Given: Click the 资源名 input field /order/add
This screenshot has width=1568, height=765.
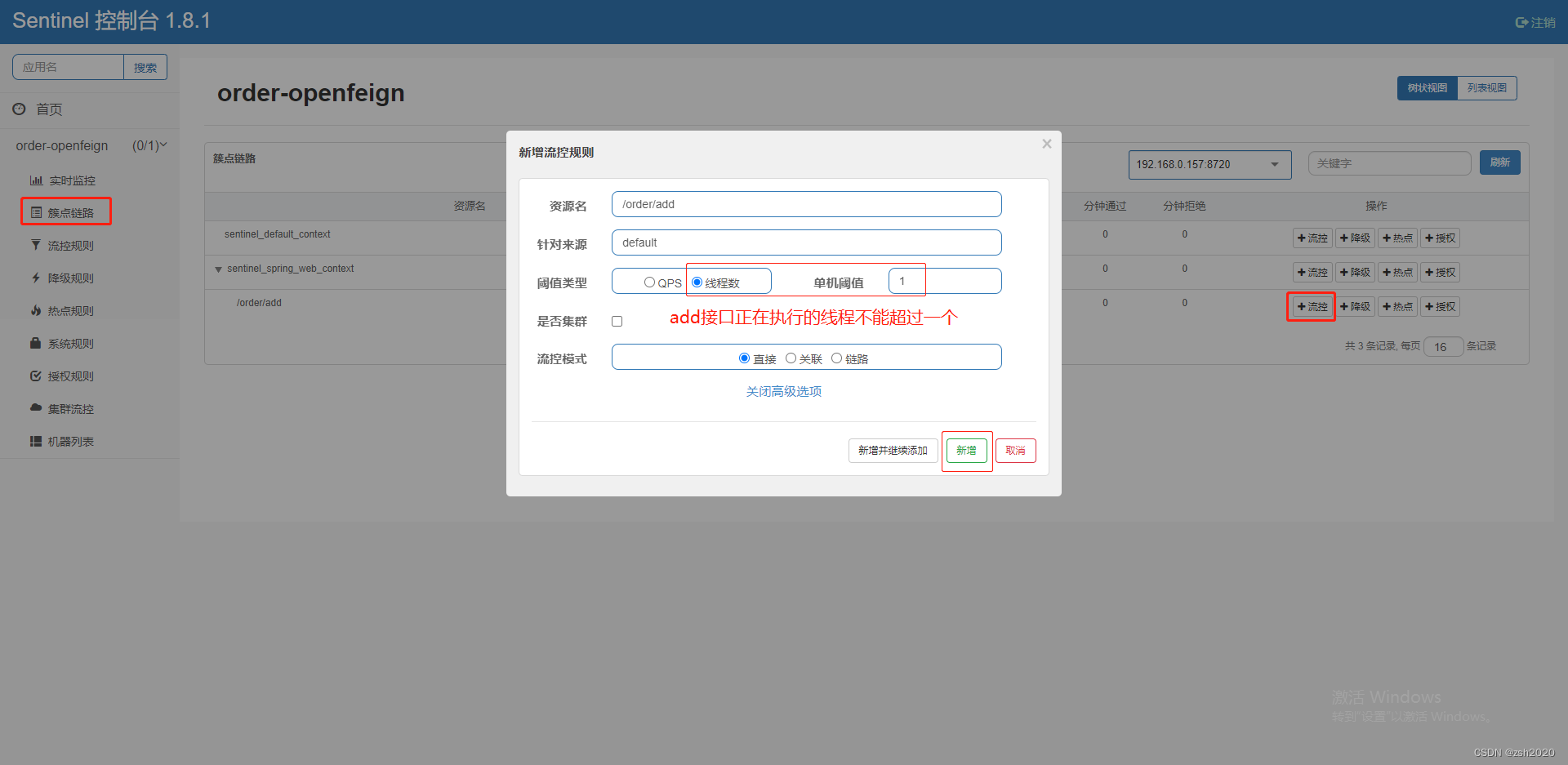Looking at the screenshot, I should click(x=806, y=204).
